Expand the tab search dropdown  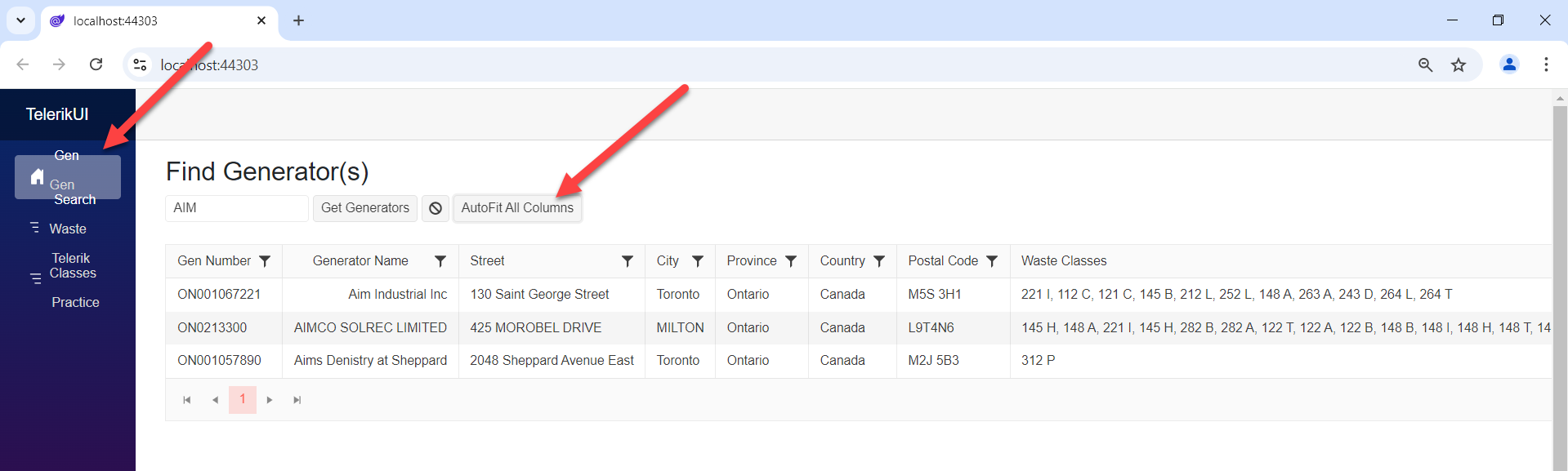[20, 20]
